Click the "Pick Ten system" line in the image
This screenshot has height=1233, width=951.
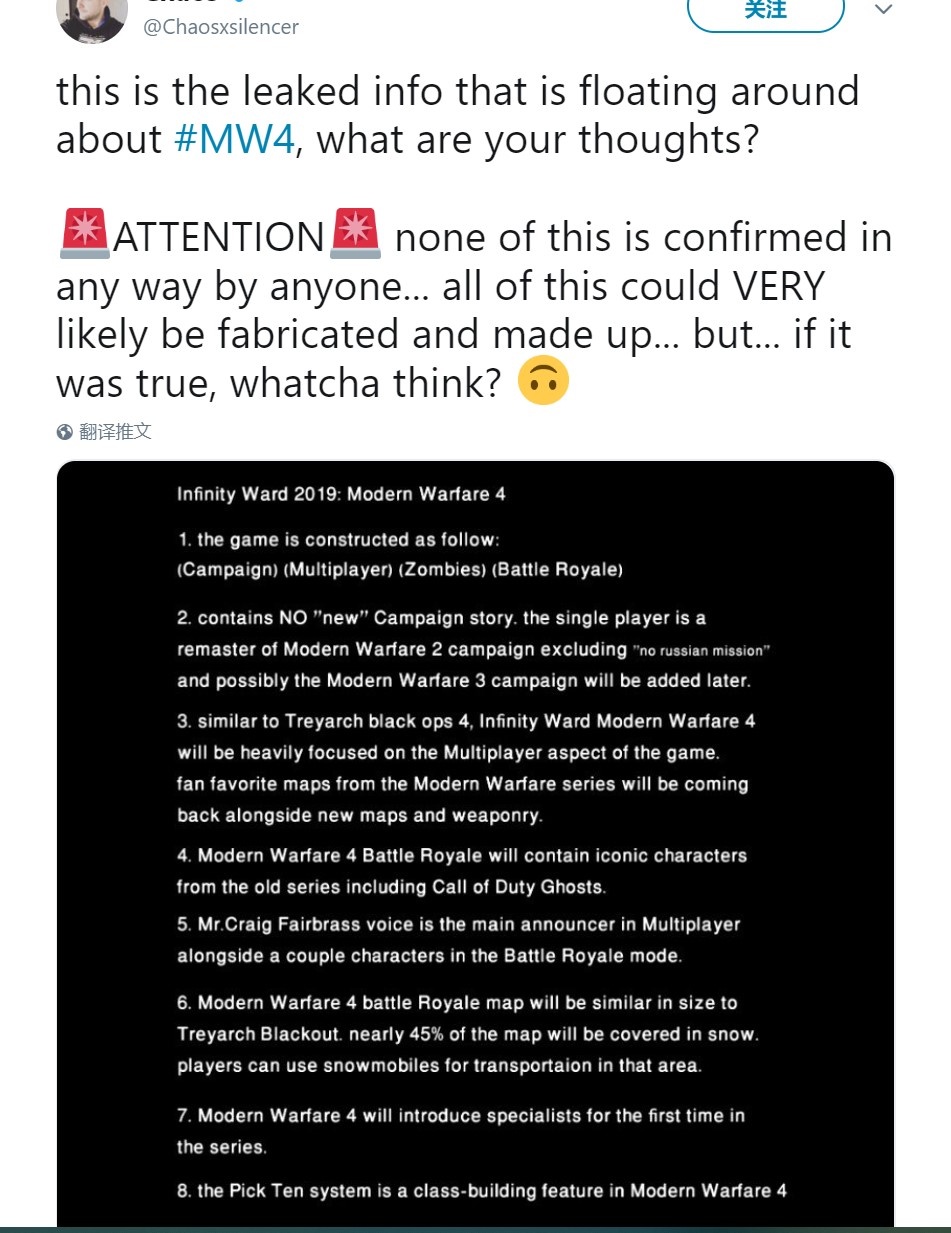tap(482, 1191)
